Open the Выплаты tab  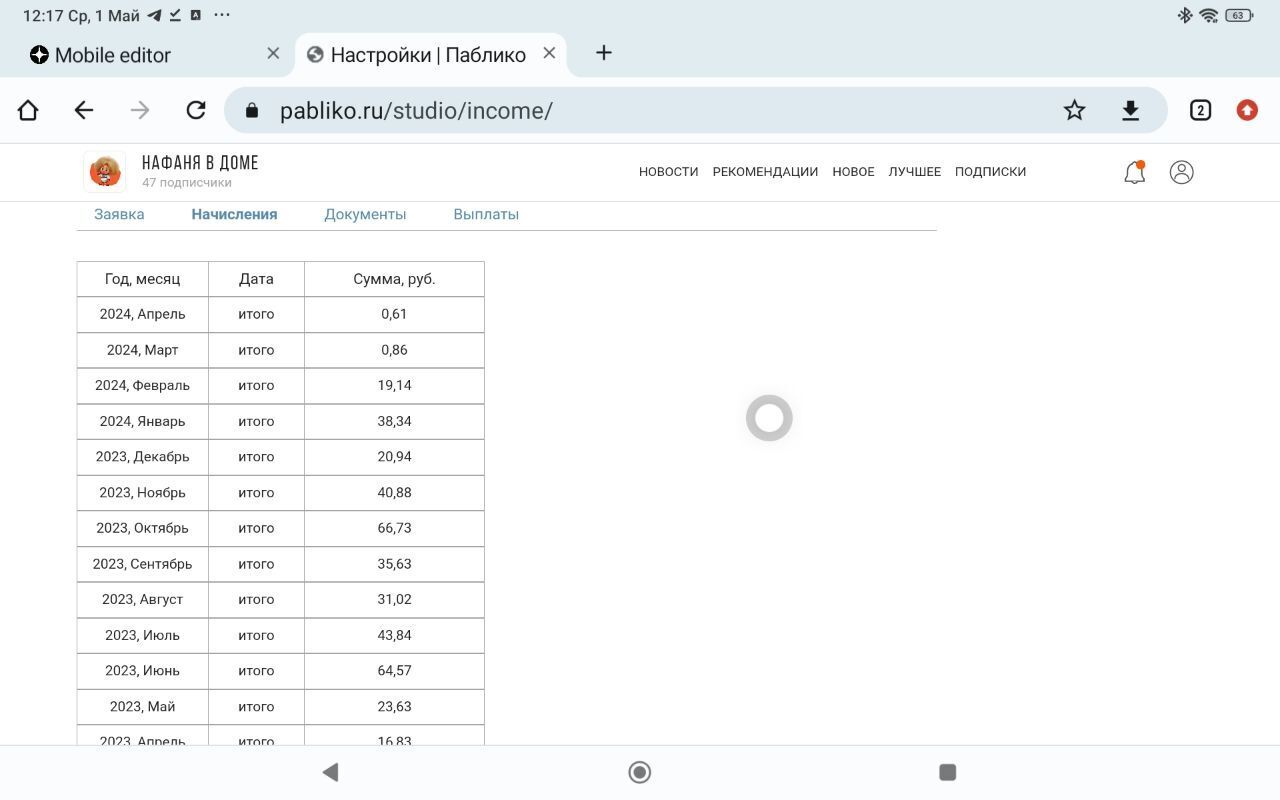(x=486, y=214)
